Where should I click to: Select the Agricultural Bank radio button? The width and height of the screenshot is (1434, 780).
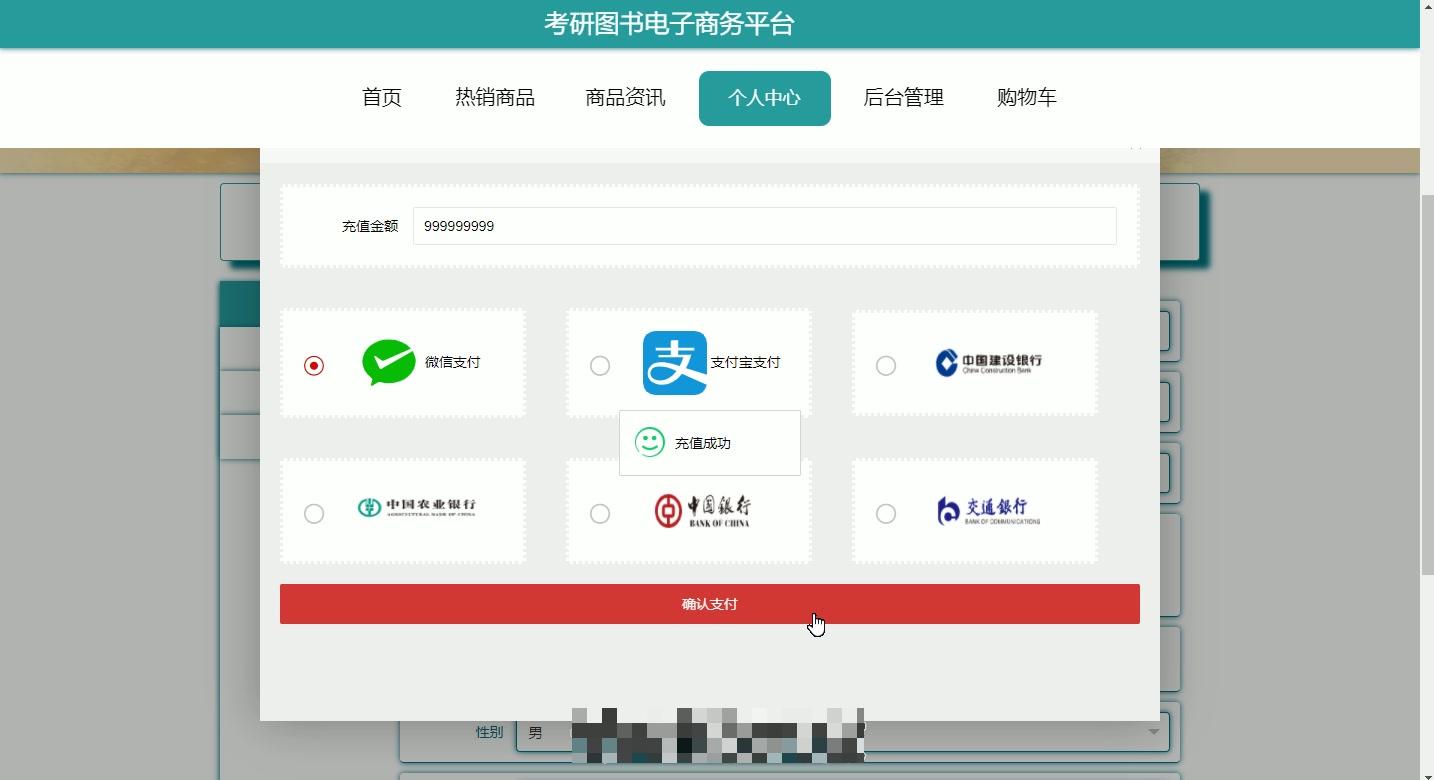pyautogui.click(x=314, y=514)
